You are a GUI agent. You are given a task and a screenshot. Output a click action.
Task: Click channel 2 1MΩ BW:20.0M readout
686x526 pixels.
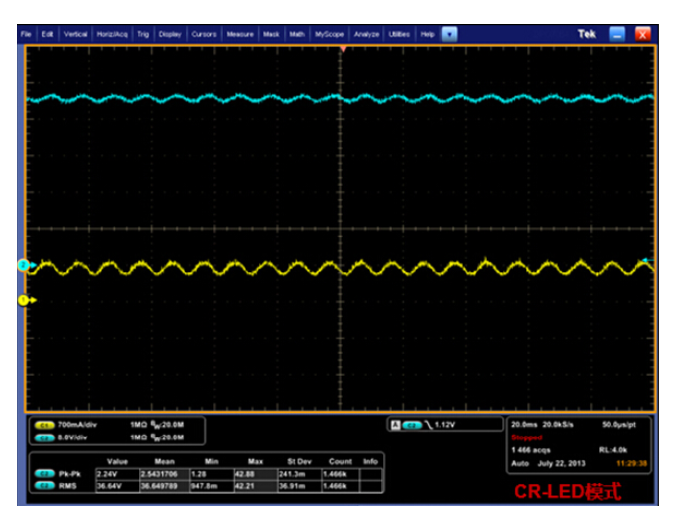tap(157, 438)
